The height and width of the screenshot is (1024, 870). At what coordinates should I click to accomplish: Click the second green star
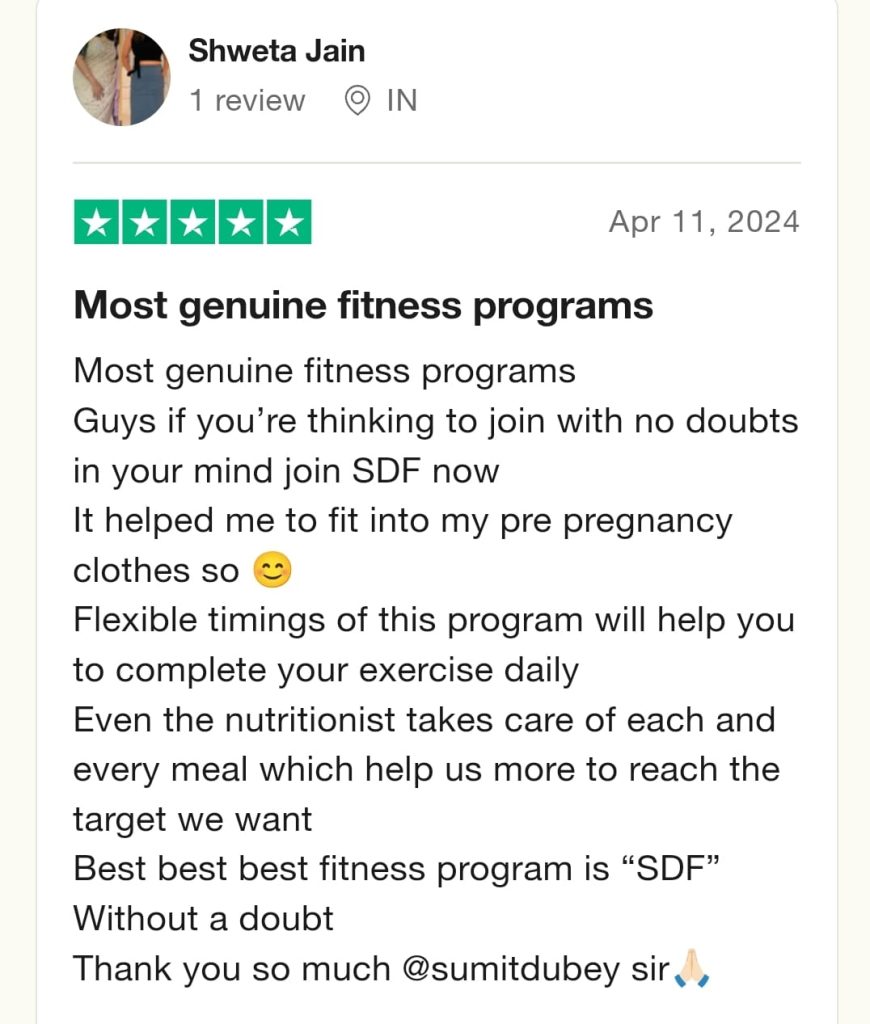[145, 222]
